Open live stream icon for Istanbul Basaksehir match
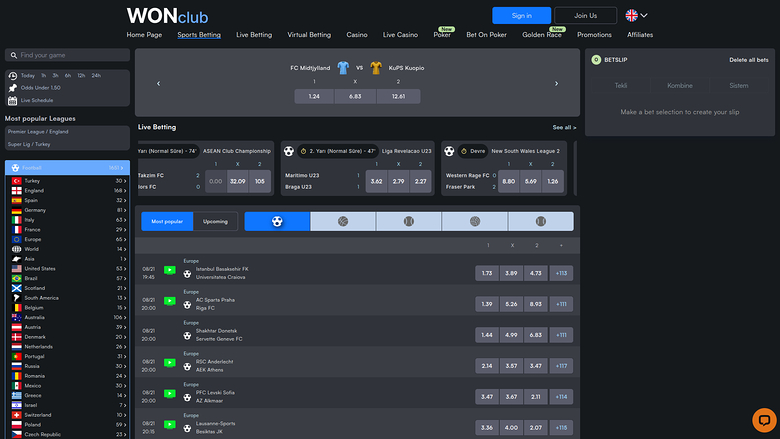 point(170,270)
